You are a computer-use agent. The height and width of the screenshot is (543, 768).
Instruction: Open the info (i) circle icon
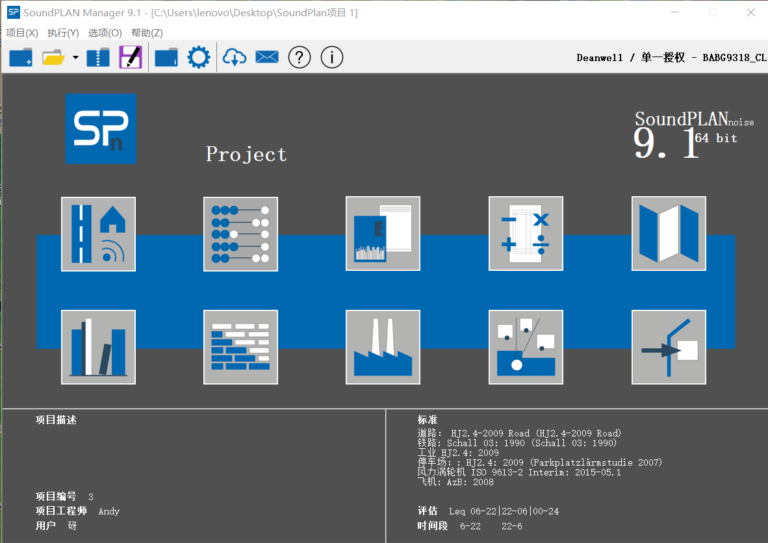click(x=332, y=57)
